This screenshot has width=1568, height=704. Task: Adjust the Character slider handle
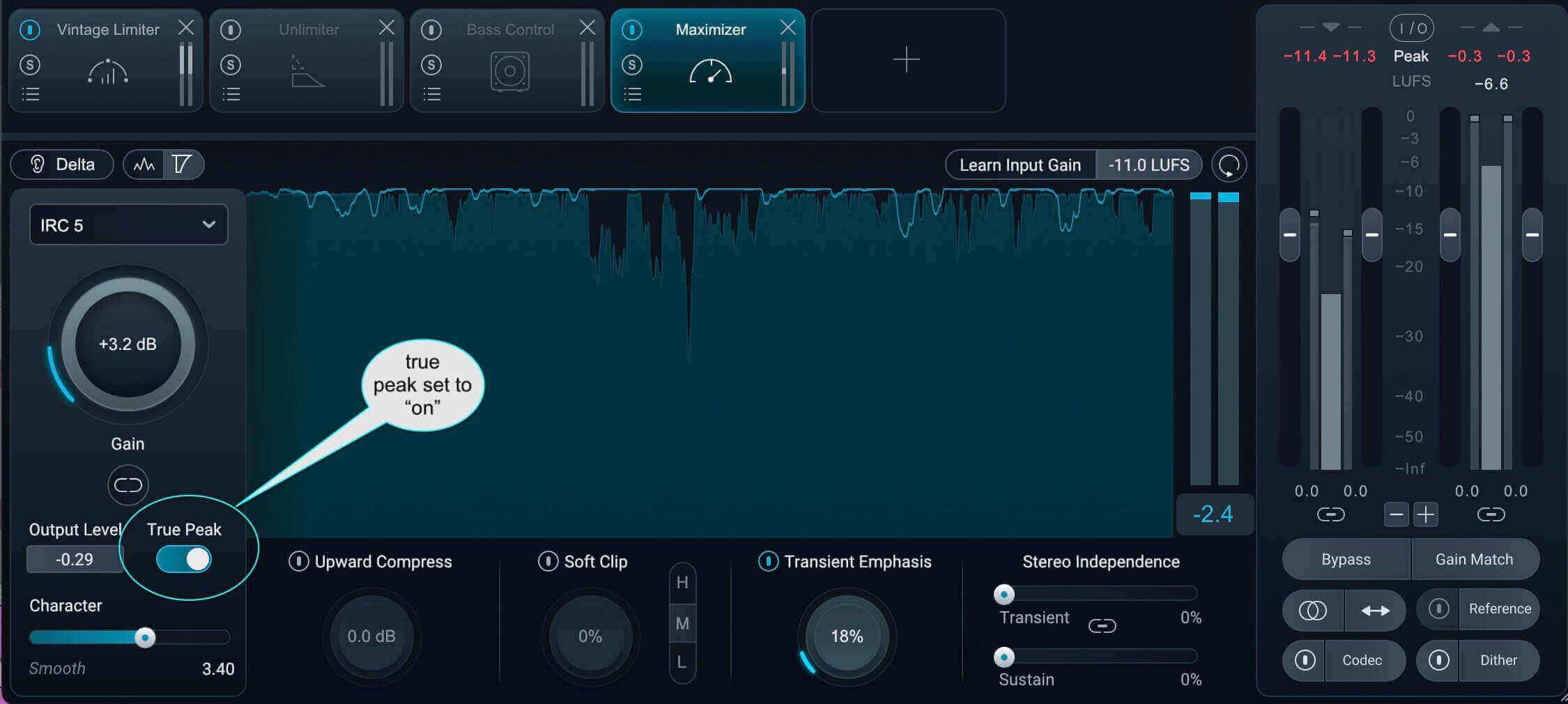[x=145, y=637]
